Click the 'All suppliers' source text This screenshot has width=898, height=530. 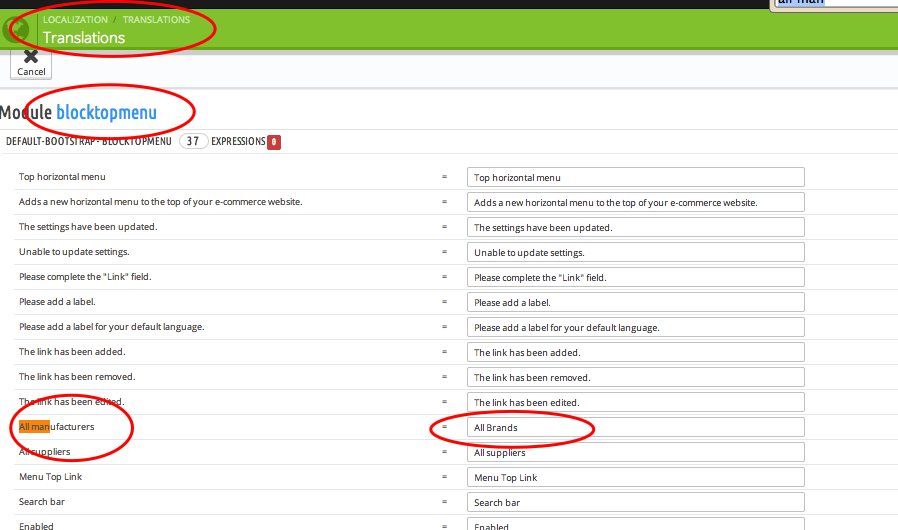coord(45,452)
